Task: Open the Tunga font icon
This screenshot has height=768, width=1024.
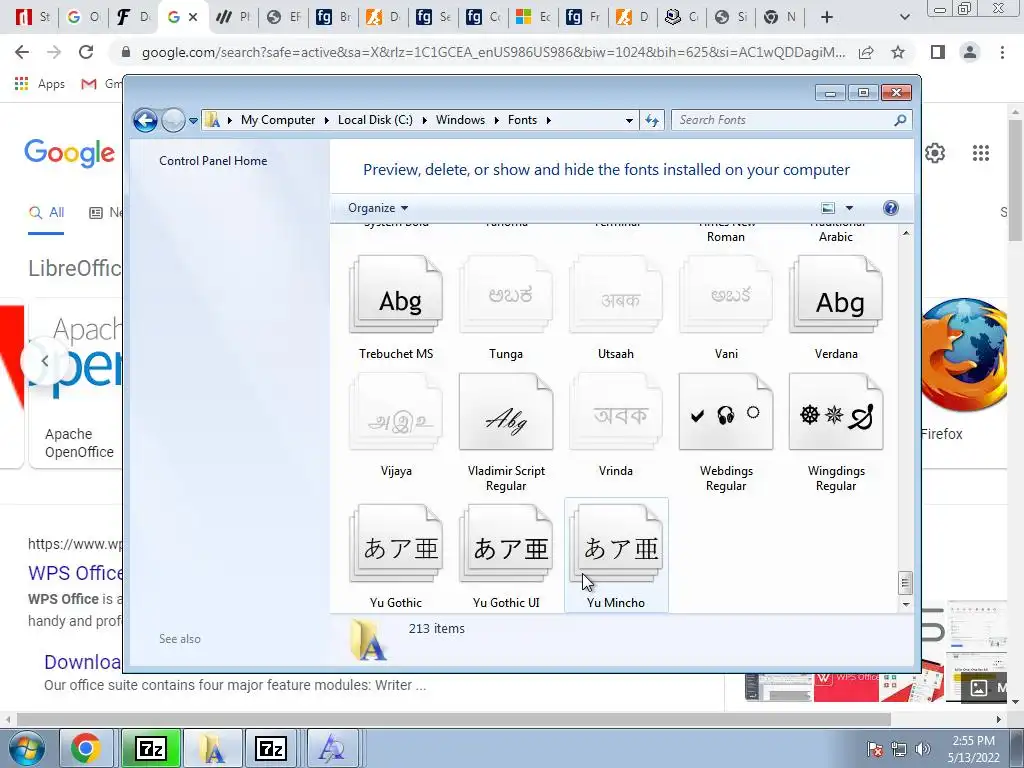Action: (x=506, y=295)
